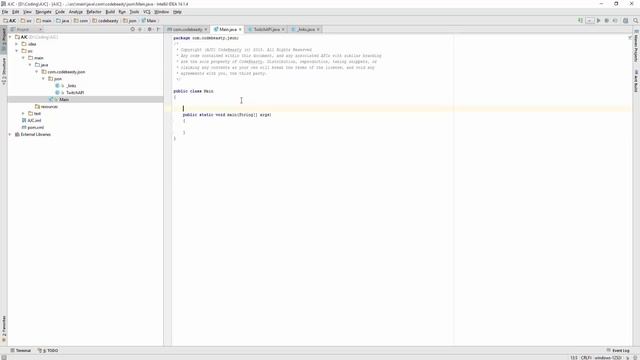
Task: Click the codebeasty breadcrumb in navigation bar
Action: pyautogui.click(x=105, y=20)
